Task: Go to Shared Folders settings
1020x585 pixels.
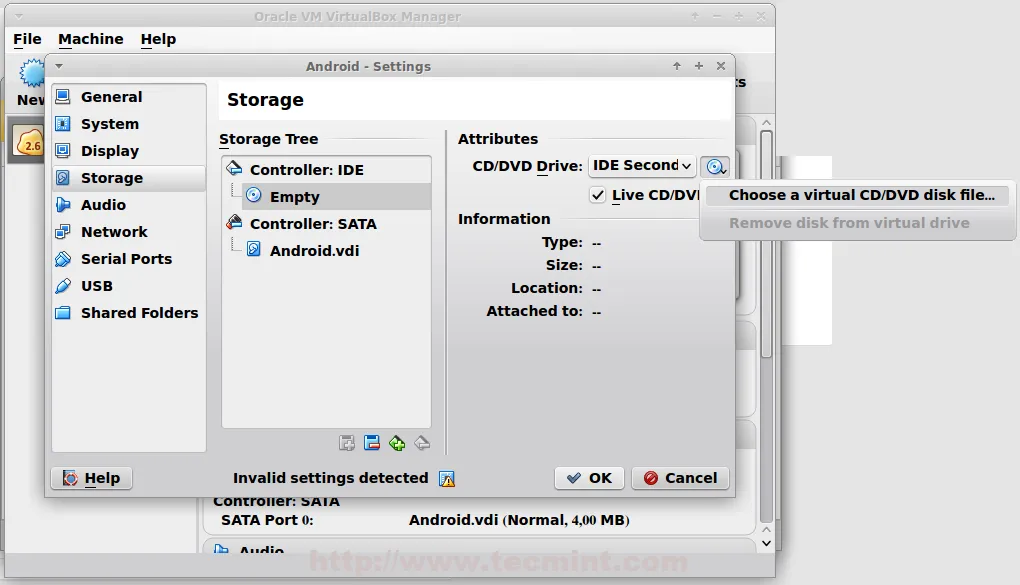Action: coord(139,313)
